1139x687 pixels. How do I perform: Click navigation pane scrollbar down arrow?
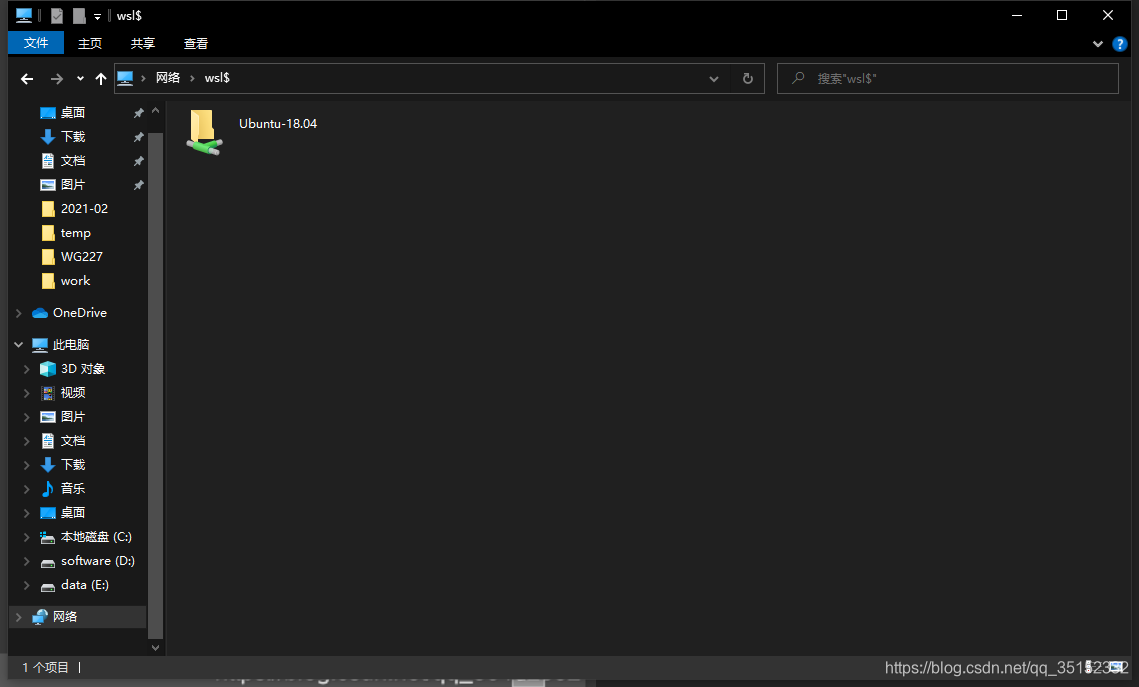(155, 647)
